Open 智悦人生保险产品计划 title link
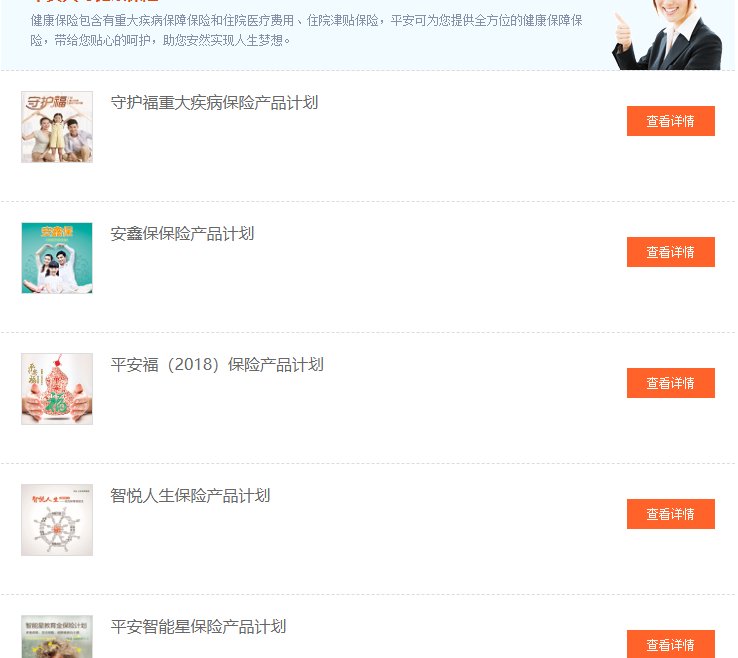This screenshot has height=658, width=738. (190, 495)
